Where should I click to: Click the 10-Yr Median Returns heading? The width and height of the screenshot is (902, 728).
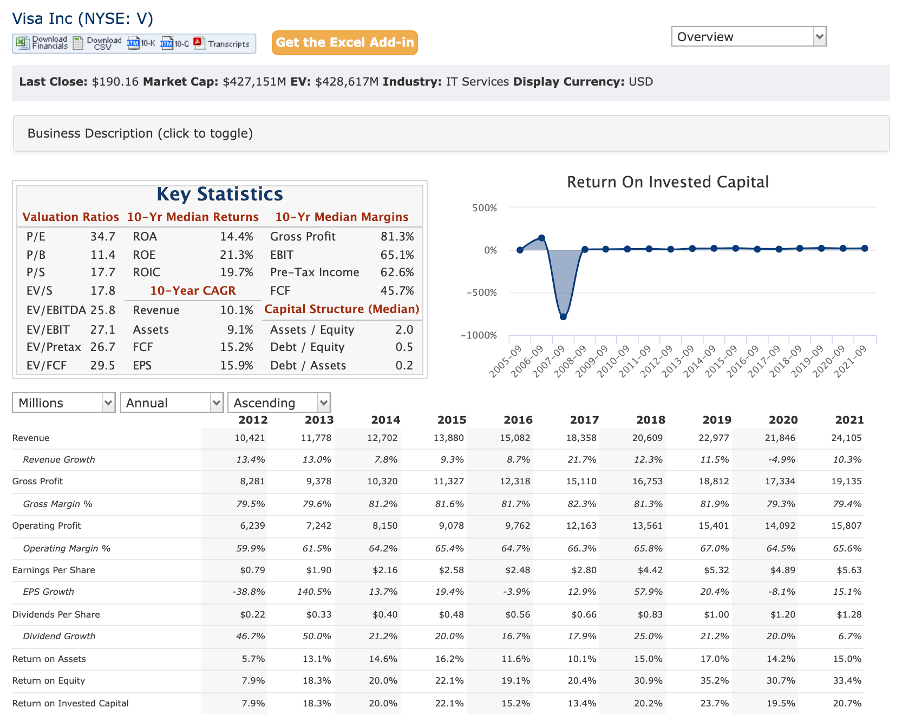(x=193, y=217)
